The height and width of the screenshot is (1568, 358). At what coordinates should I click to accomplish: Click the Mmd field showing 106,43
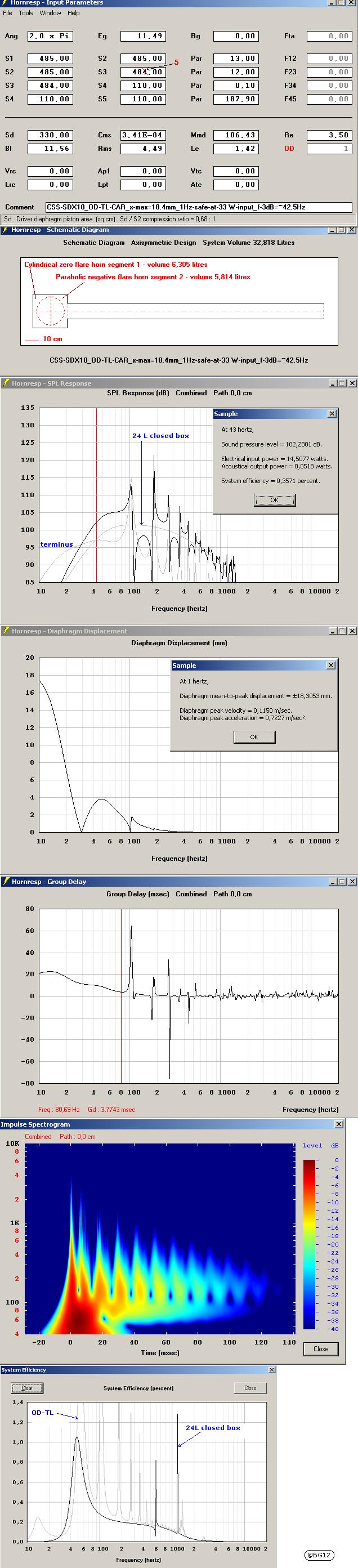pos(236,135)
